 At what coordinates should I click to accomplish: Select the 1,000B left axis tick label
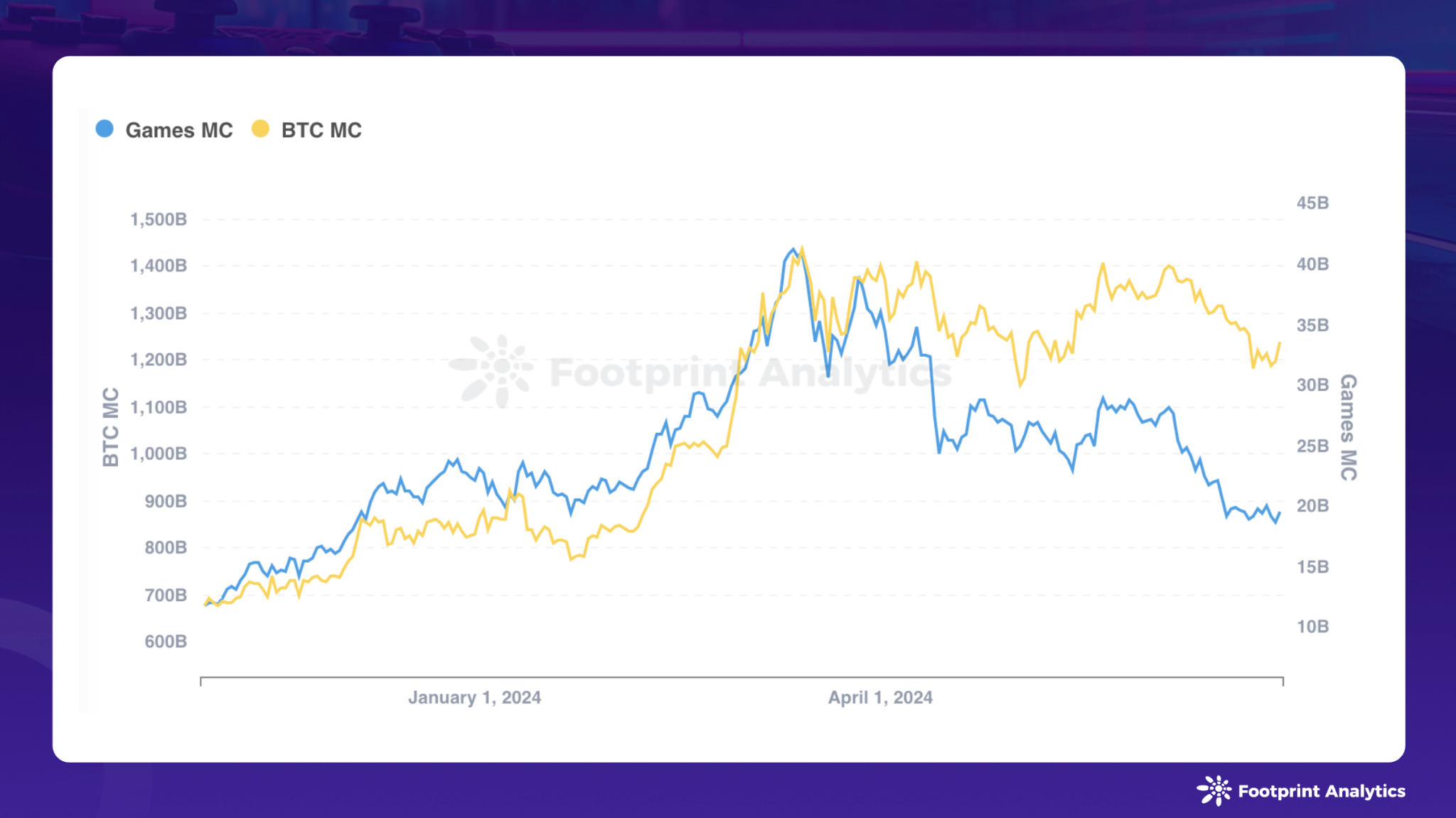point(159,454)
